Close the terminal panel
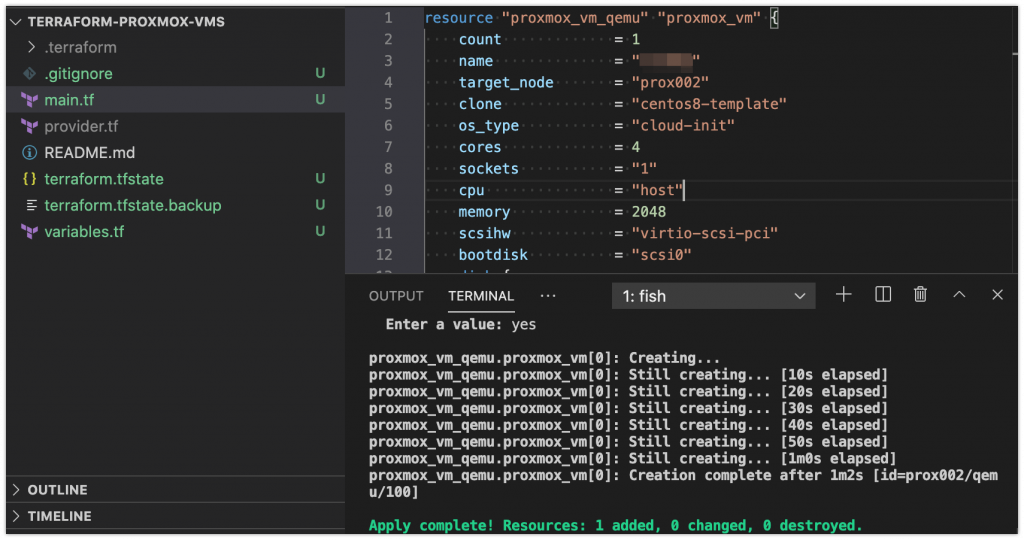1024x540 pixels. [x=997, y=295]
